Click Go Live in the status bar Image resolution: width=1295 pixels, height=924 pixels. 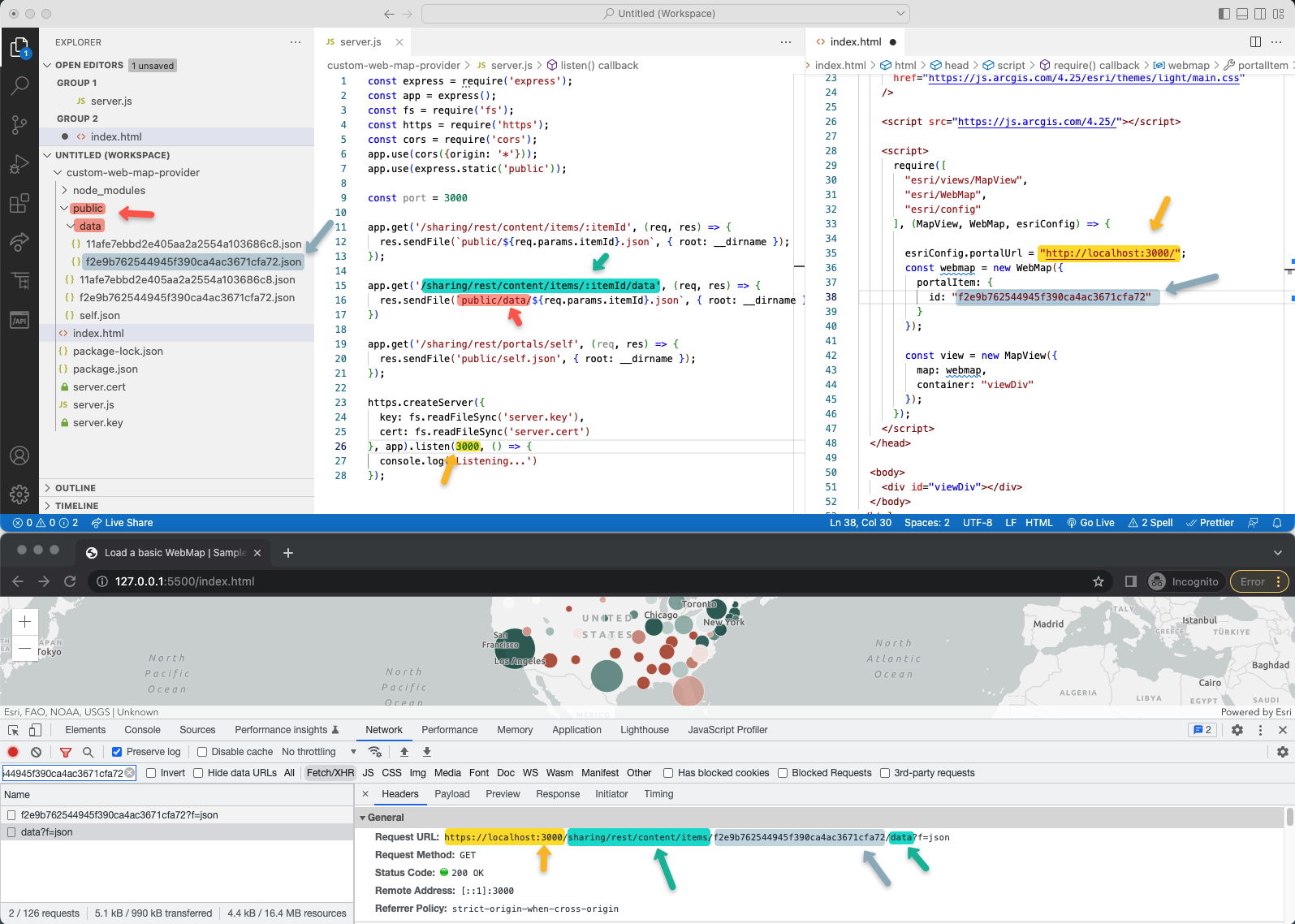tap(1090, 523)
